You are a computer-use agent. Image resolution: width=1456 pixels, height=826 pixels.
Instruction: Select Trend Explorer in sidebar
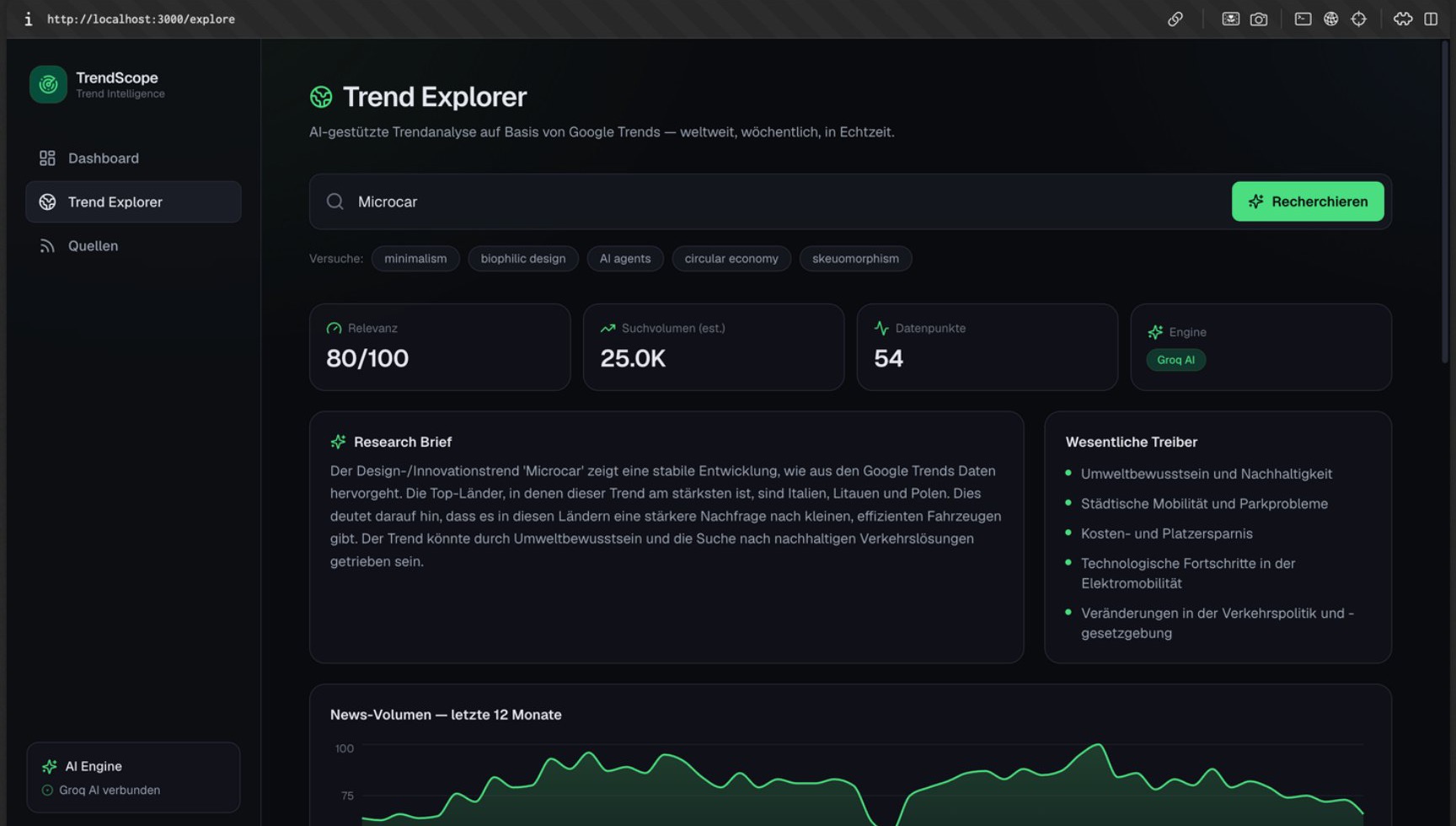[133, 202]
